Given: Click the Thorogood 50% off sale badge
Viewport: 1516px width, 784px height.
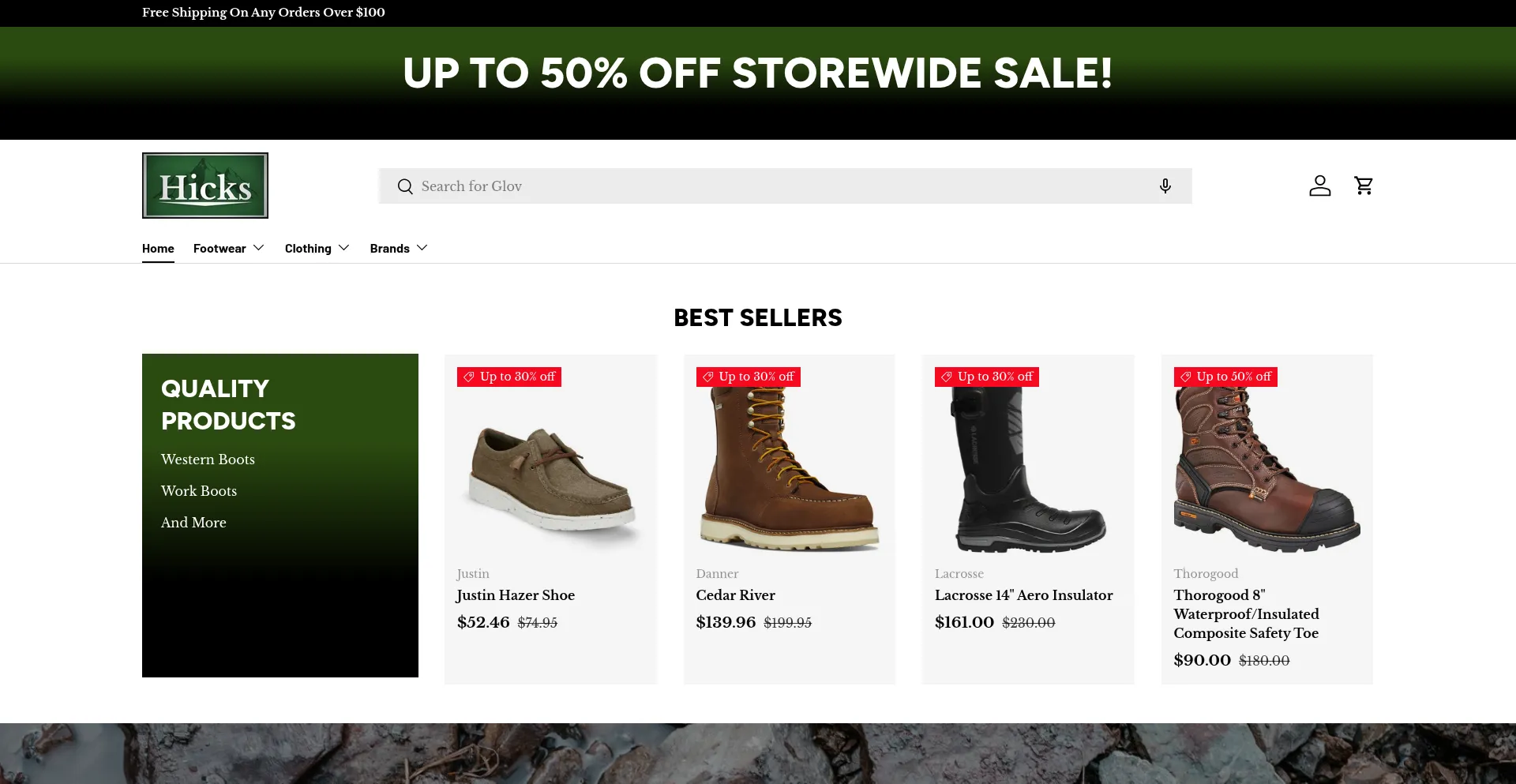Looking at the screenshot, I should (1225, 377).
